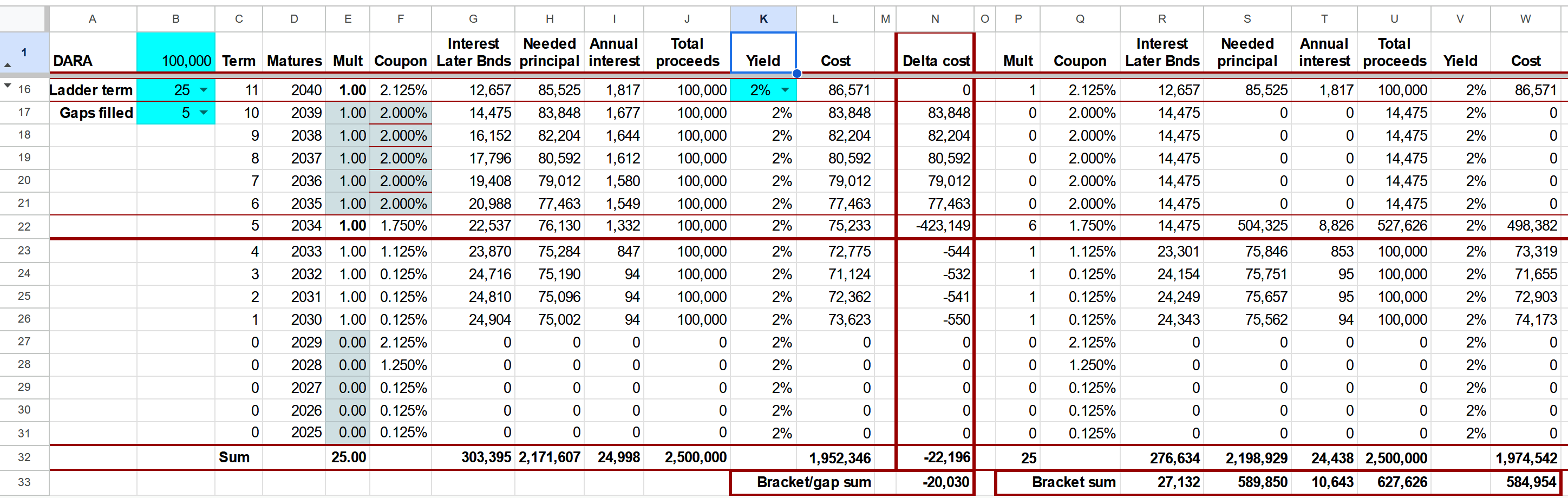Click the selected Yield header cell K1

coord(763,53)
